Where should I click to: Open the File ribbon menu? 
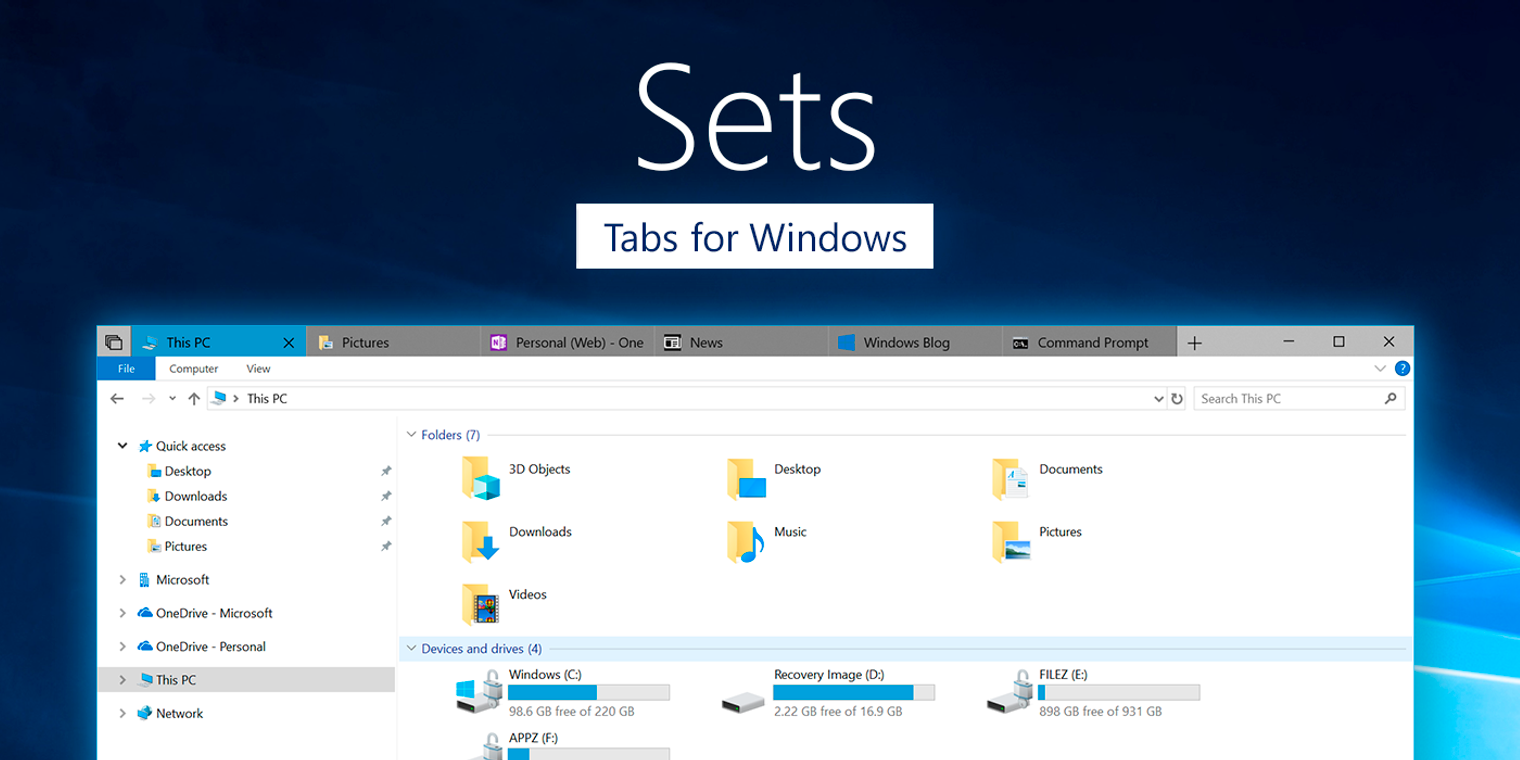point(126,369)
